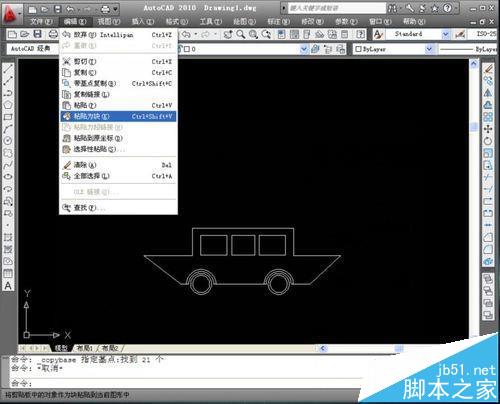Screen dimensions: 500x404
Task: Click the binoculars search icon in the title bar
Action: (x=392, y=9)
